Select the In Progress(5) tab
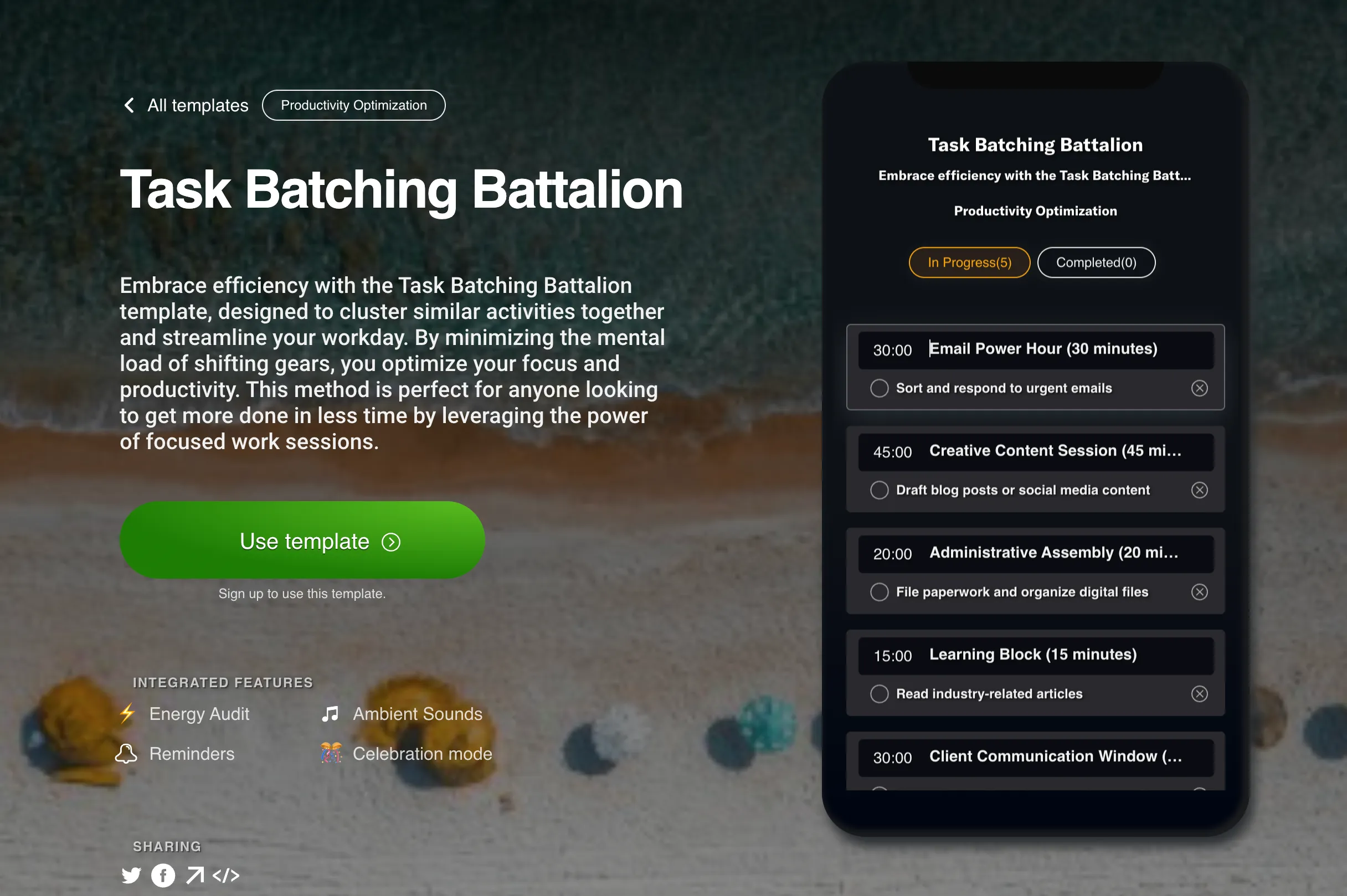Image resolution: width=1347 pixels, height=896 pixels. click(969, 262)
